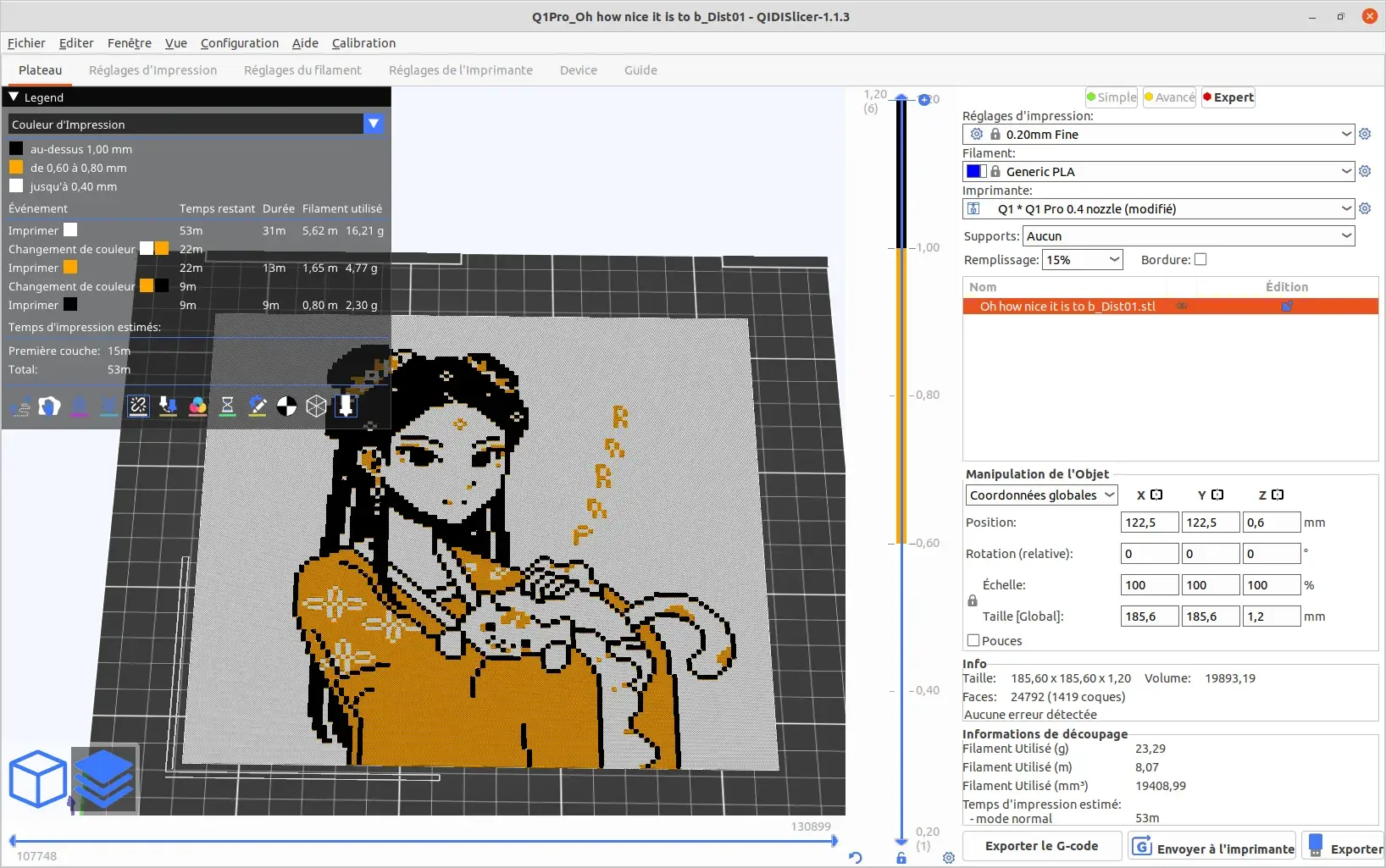
Task: Toggle seams visibility icon
Action: (x=139, y=407)
